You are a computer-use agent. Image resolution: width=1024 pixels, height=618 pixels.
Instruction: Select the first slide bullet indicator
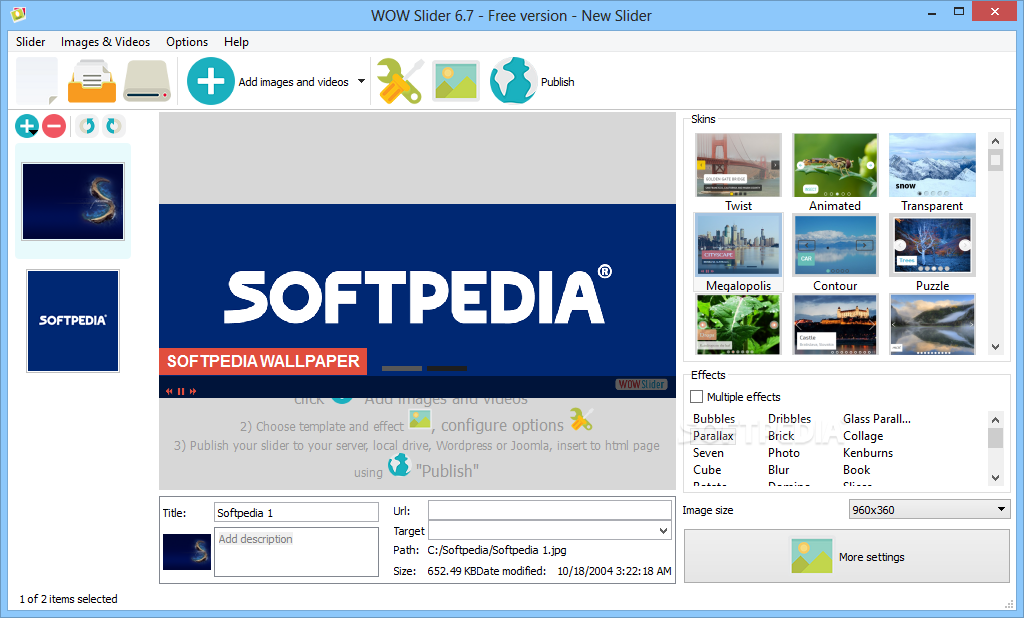coord(402,368)
